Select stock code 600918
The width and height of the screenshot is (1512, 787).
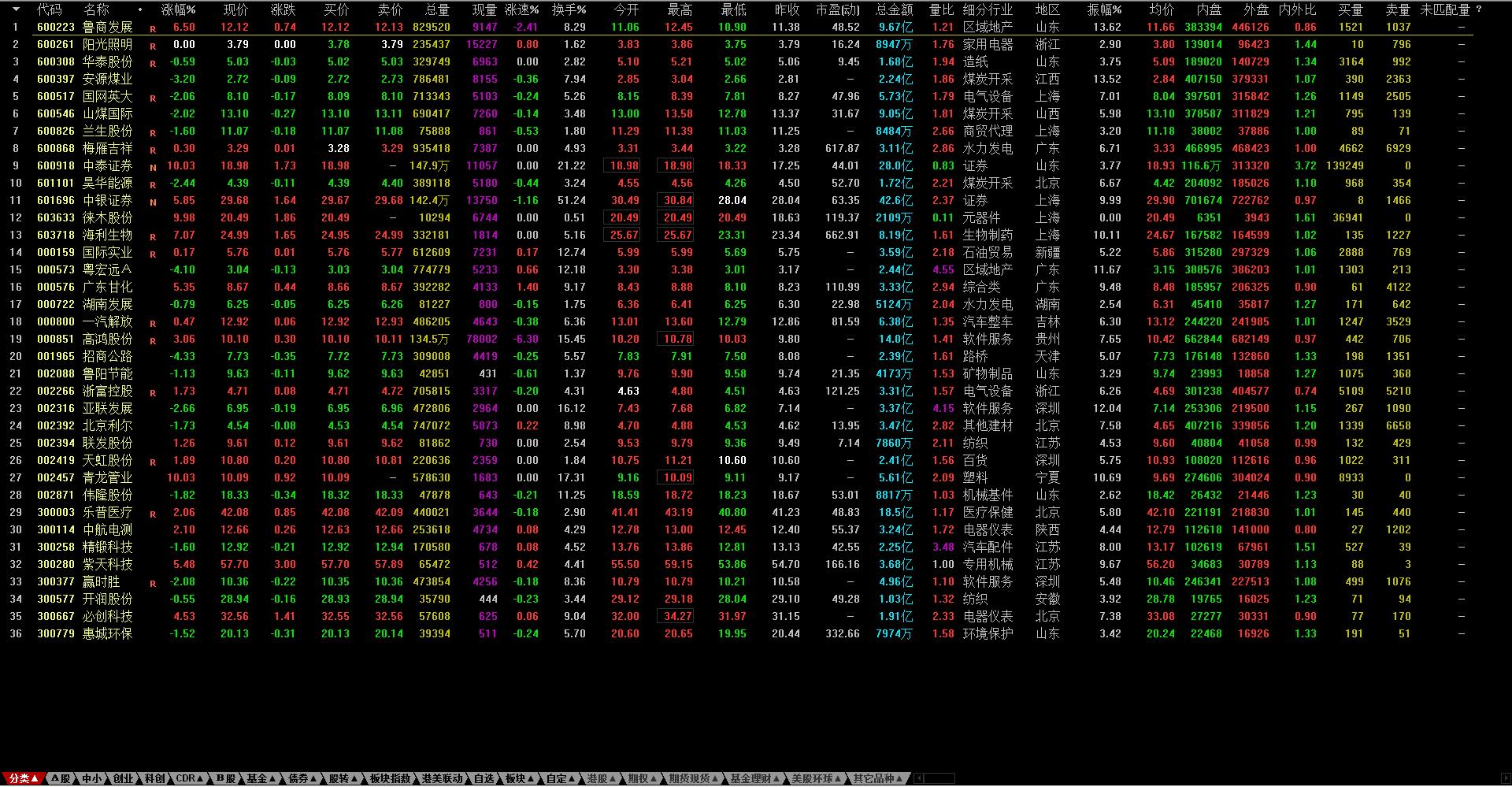click(x=56, y=165)
